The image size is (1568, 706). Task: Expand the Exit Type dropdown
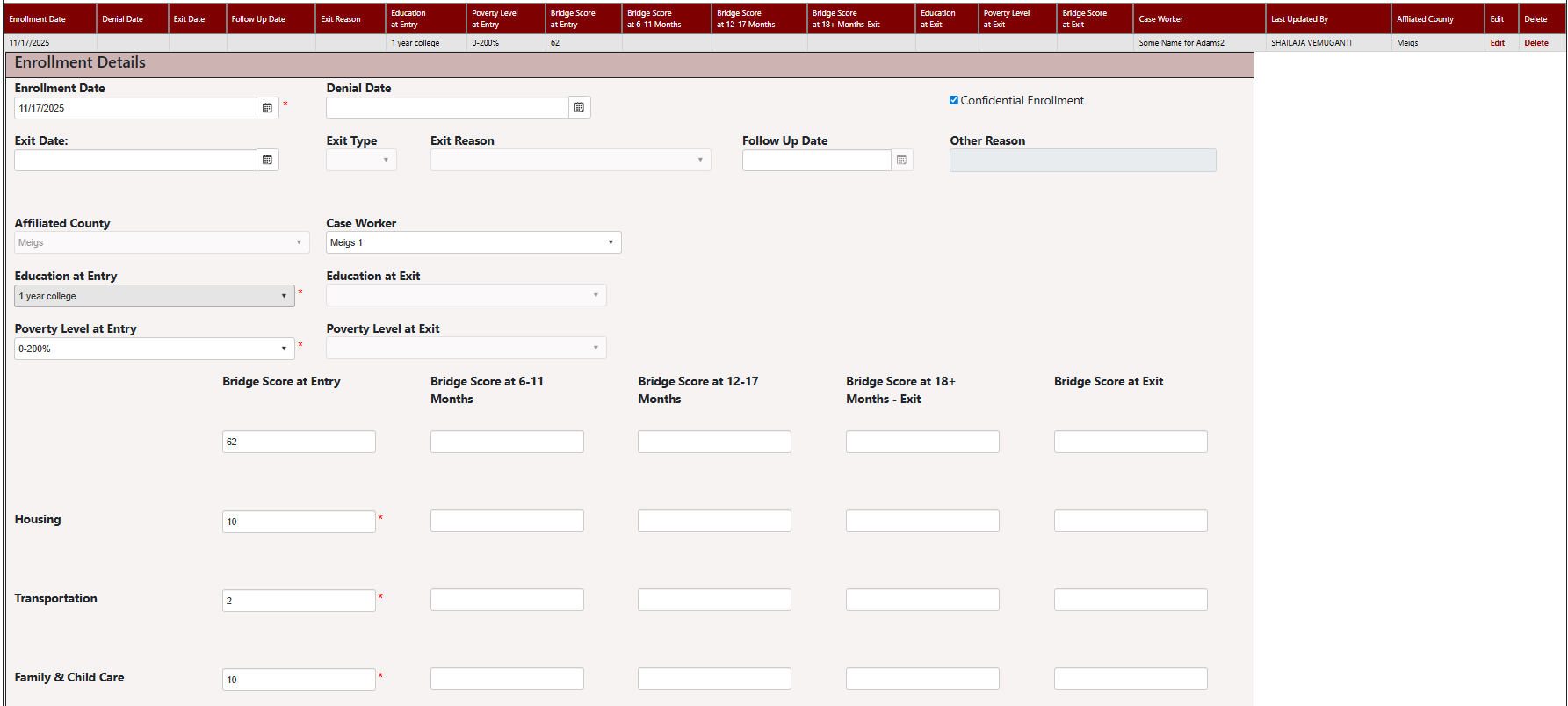[361, 160]
